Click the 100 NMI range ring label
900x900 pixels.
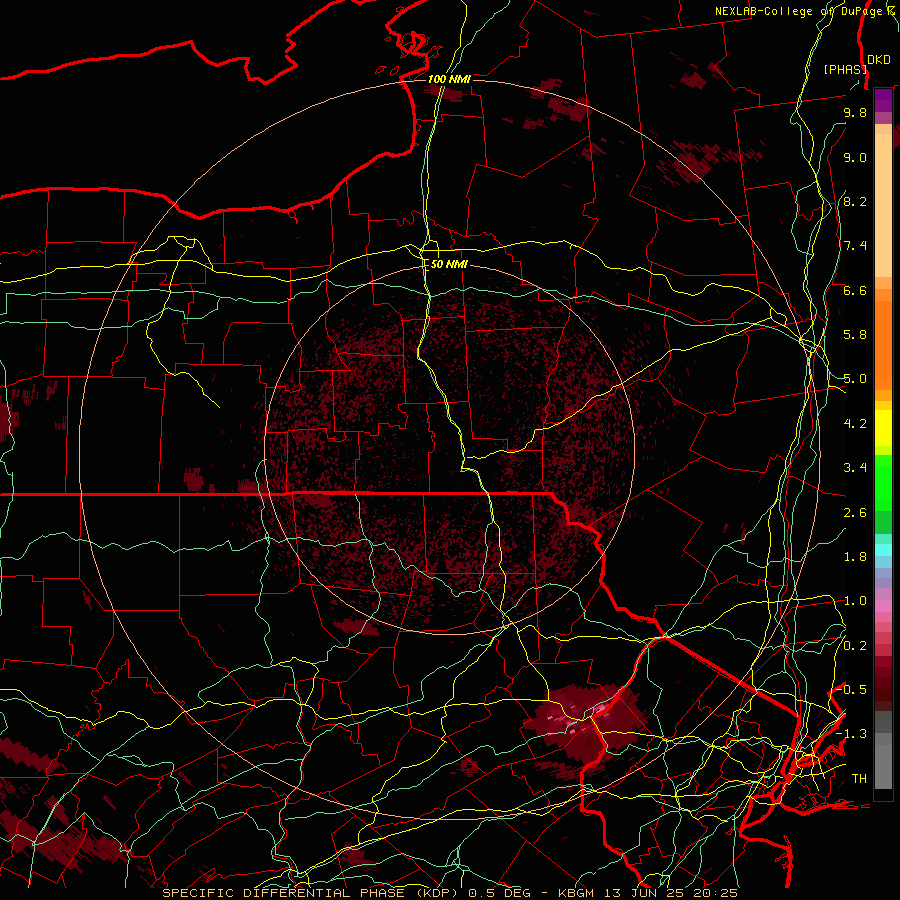point(449,79)
